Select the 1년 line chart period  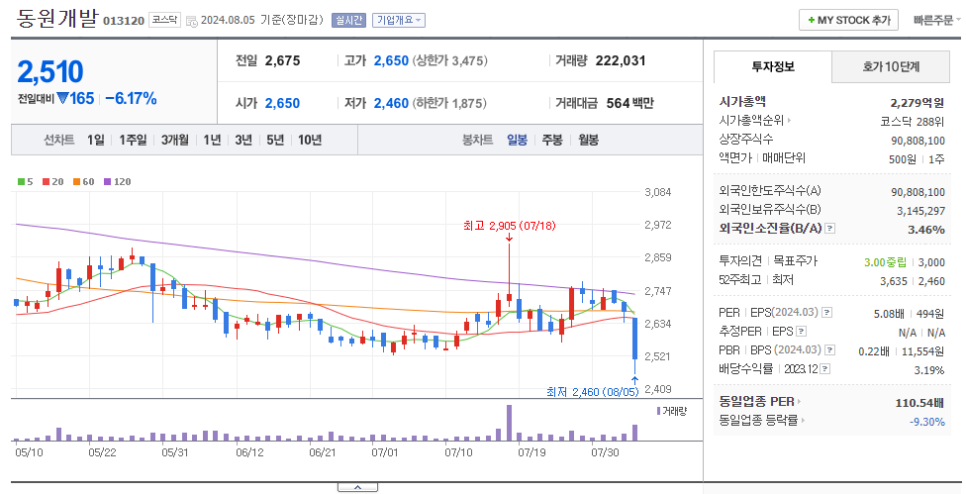[x=212, y=140]
